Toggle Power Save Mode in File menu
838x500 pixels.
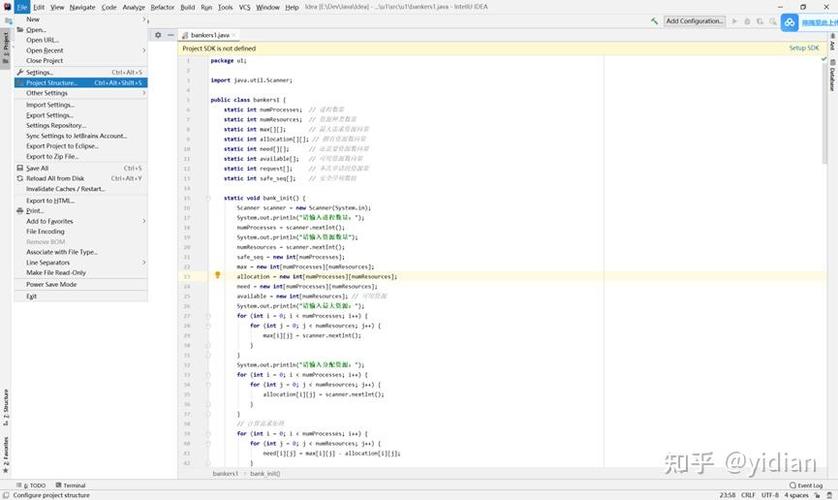[x=51, y=284]
